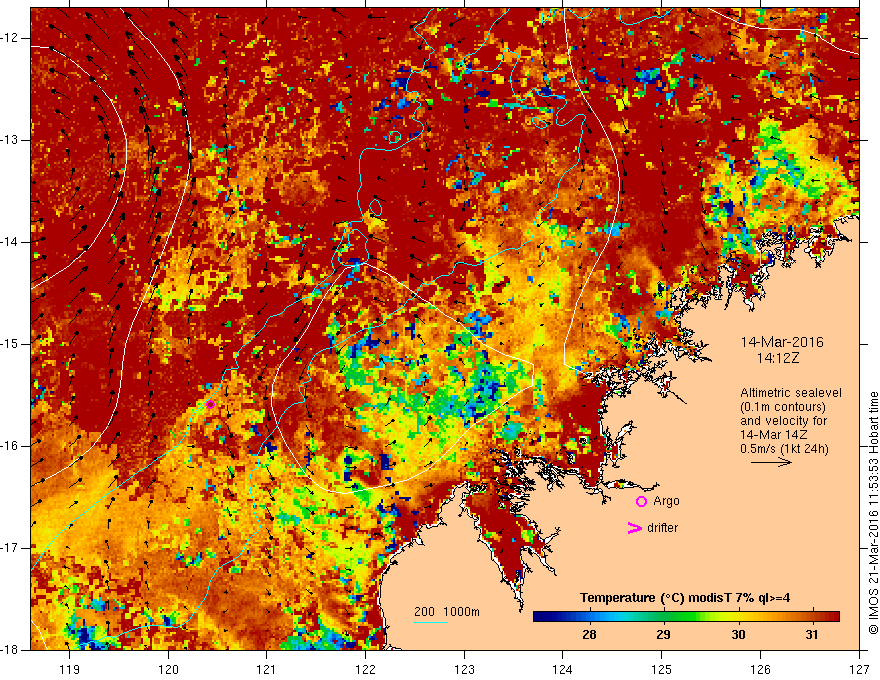Click the 'Temperature (°C) modisT 7% ql>=4' title
880x680 pixels.
point(685,598)
